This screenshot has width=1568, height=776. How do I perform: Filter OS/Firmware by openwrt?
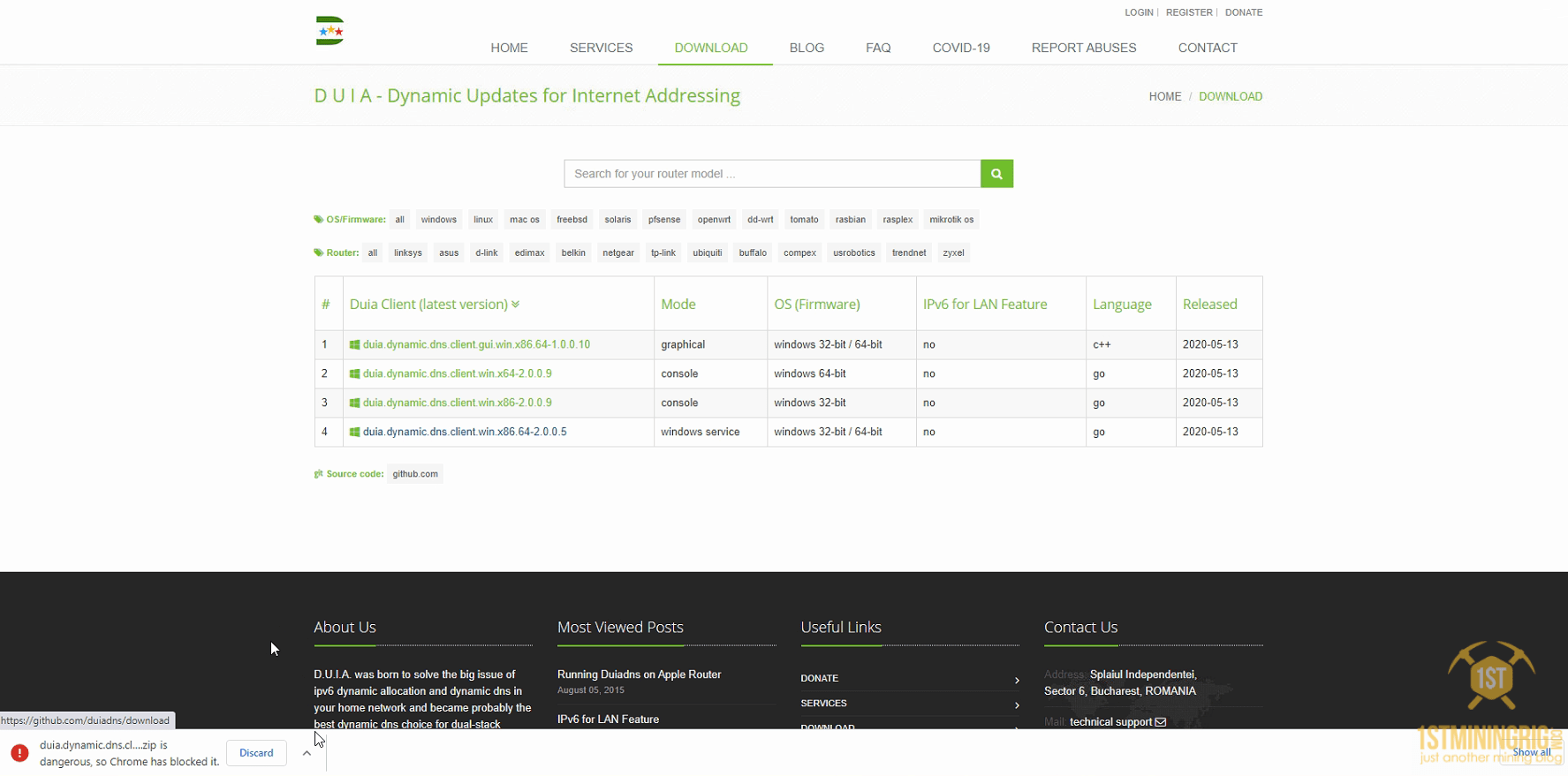[x=714, y=220]
